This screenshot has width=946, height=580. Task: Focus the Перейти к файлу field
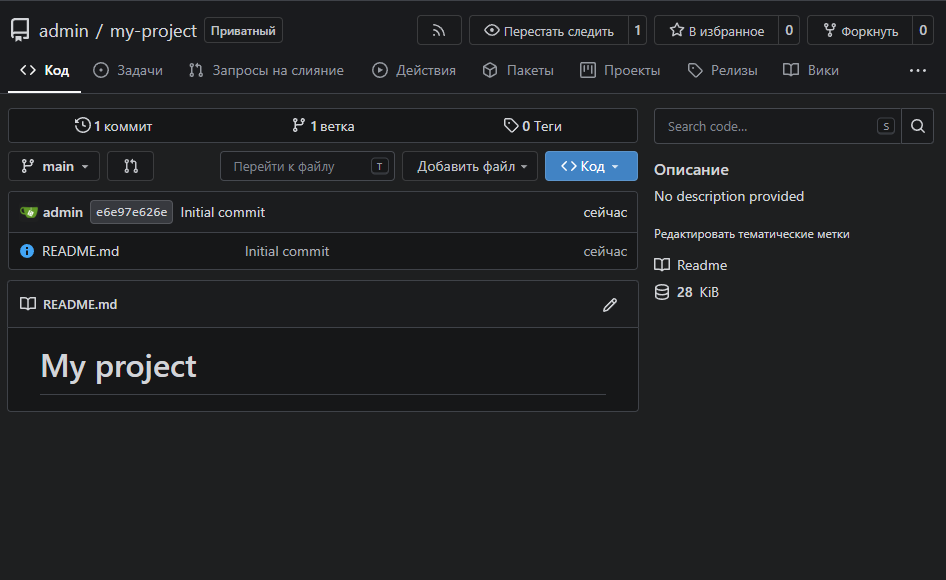pyautogui.click(x=307, y=166)
